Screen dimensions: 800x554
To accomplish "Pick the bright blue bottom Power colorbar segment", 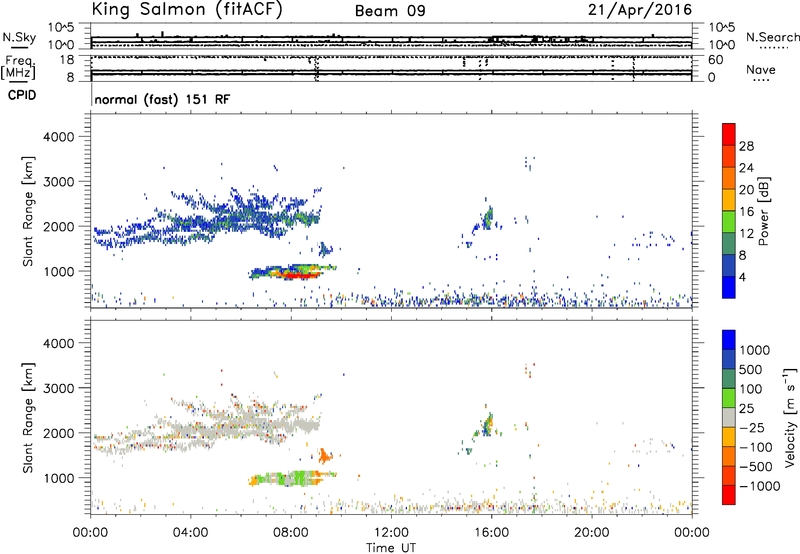I will (729, 287).
